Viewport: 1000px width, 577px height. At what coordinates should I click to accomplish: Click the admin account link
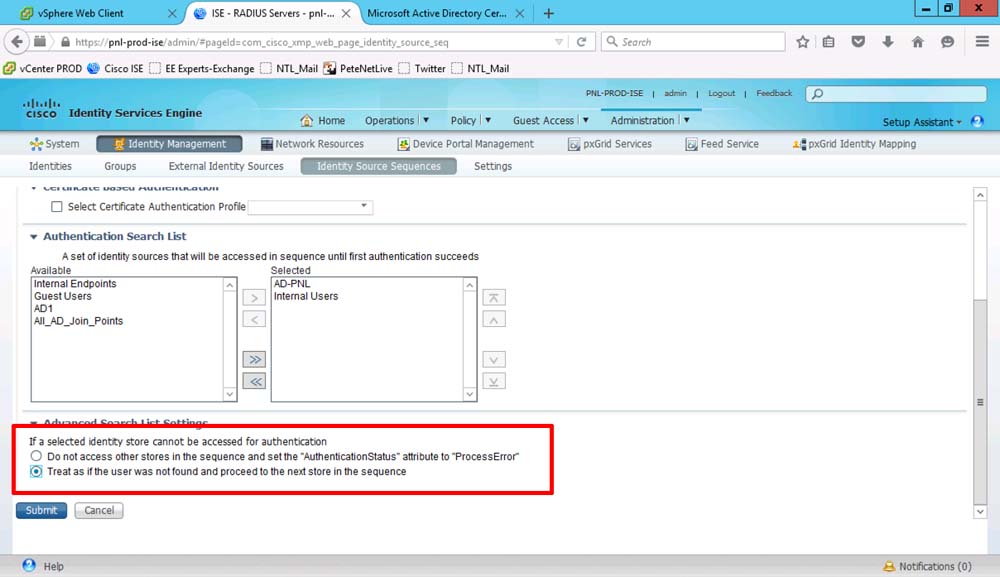coord(675,93)
